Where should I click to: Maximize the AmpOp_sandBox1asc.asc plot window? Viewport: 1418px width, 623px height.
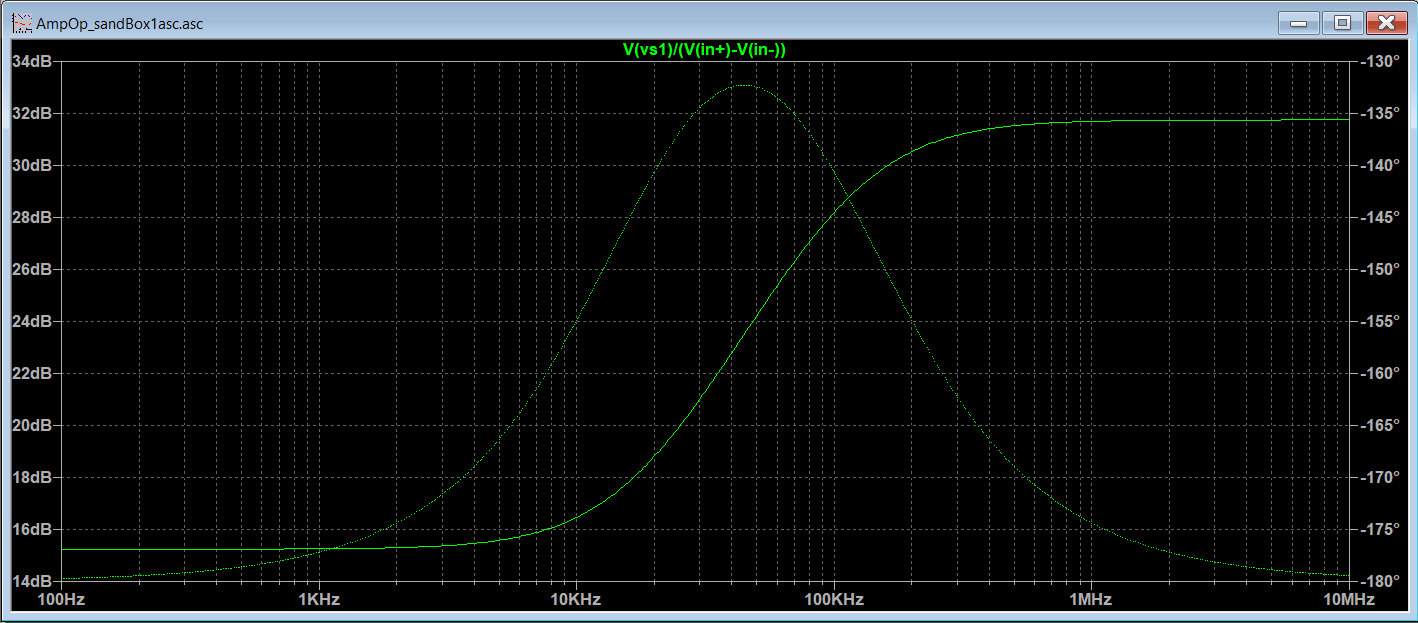click(1342, 22)
